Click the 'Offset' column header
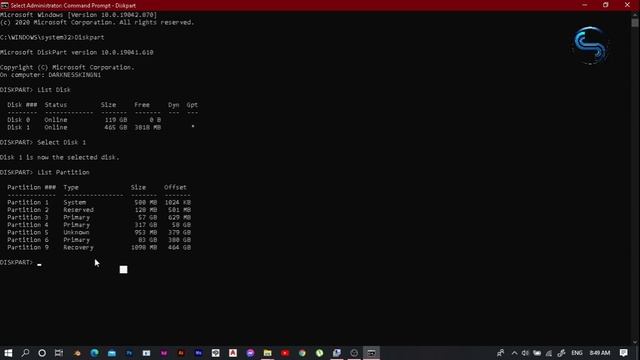This screenshot has height=360, width=640. [176, 187]
